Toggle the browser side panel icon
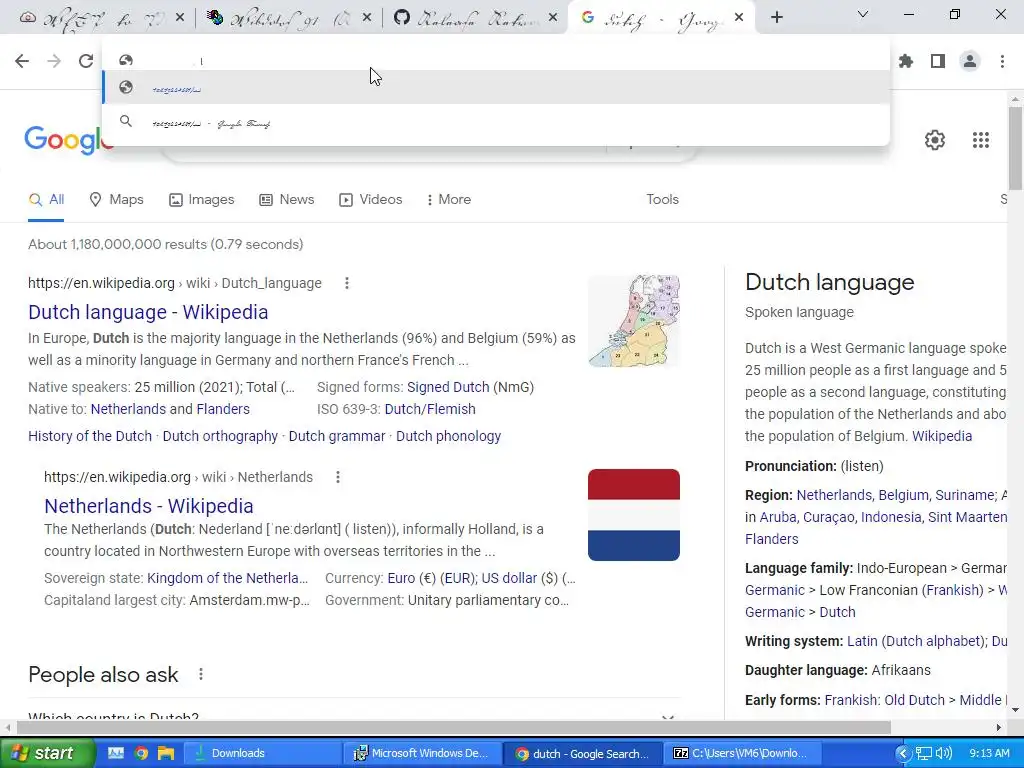The height and width of the screenshot is (768, 1024). (x=938, y=61)
